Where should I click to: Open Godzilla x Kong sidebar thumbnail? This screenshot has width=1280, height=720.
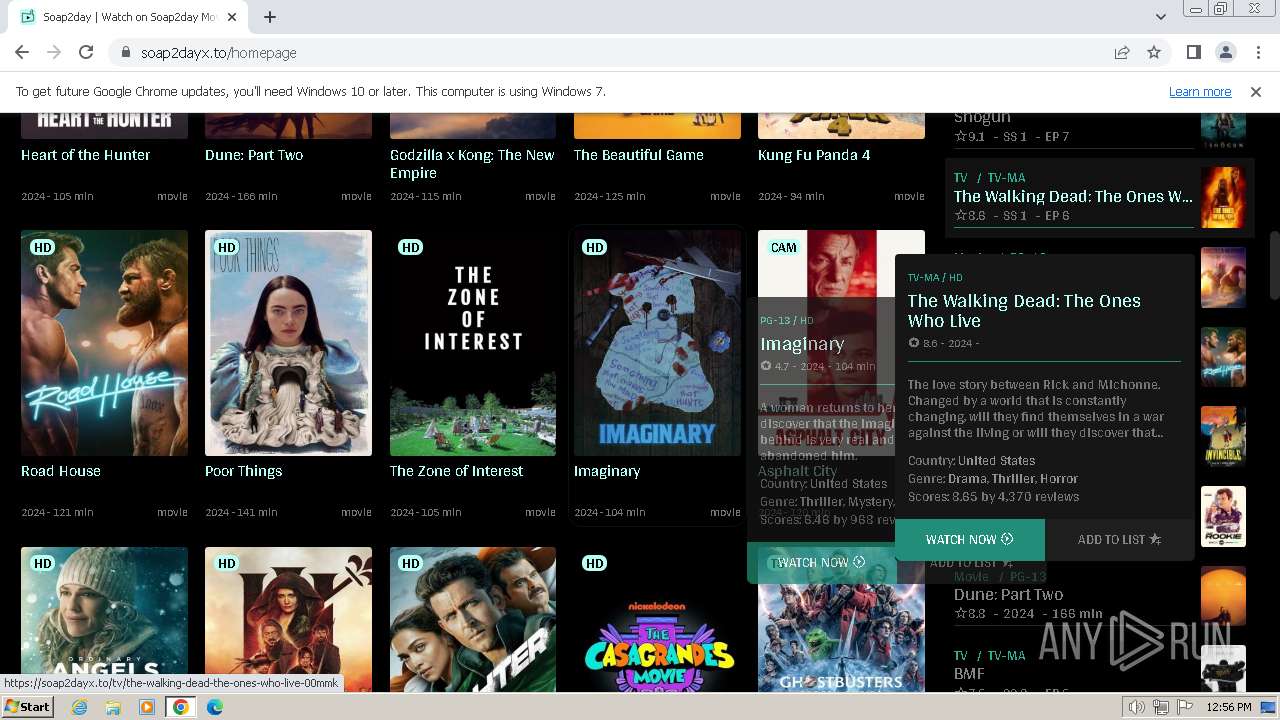[x=1223, y=277]
